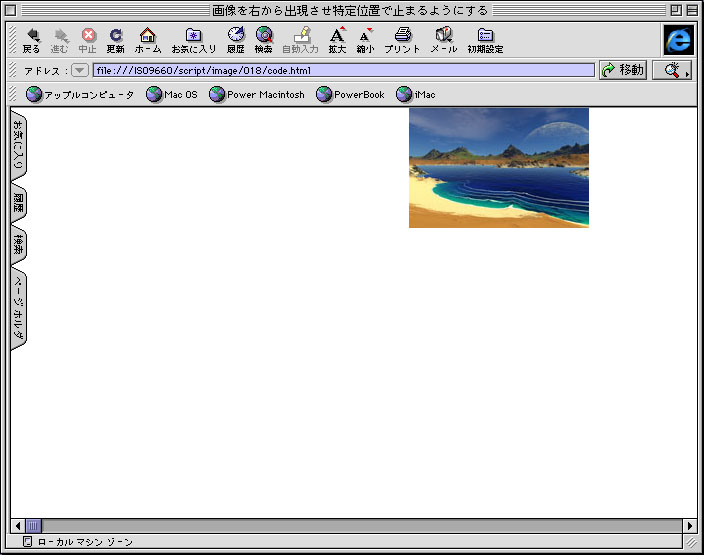The height and width of the screenshot is (555, 704).
Task: Click the AutoFill (自動入力) toolbar icon
Action: pos(300,40)
